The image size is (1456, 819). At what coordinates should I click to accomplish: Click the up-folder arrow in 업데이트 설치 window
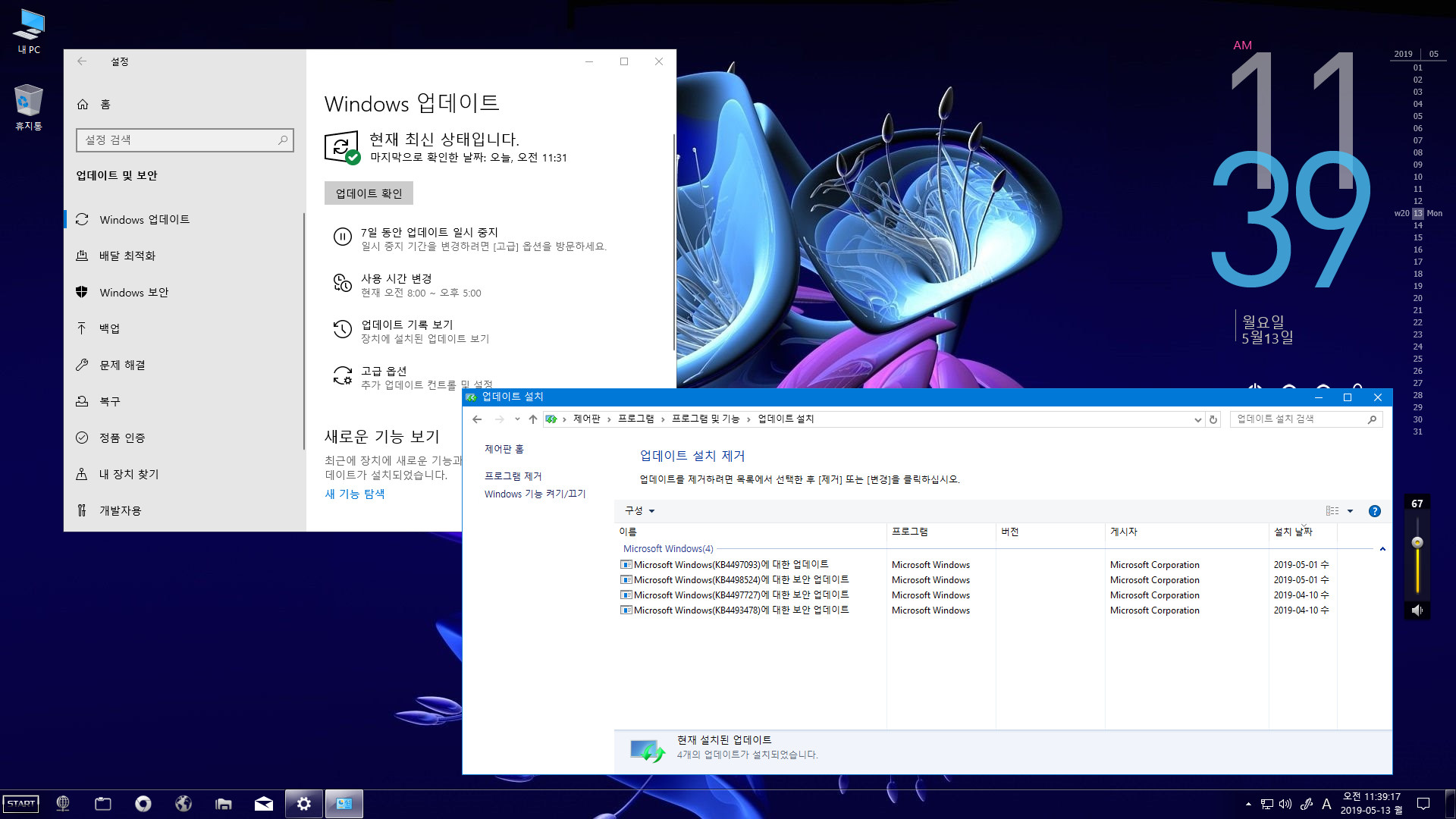point(533,419)
